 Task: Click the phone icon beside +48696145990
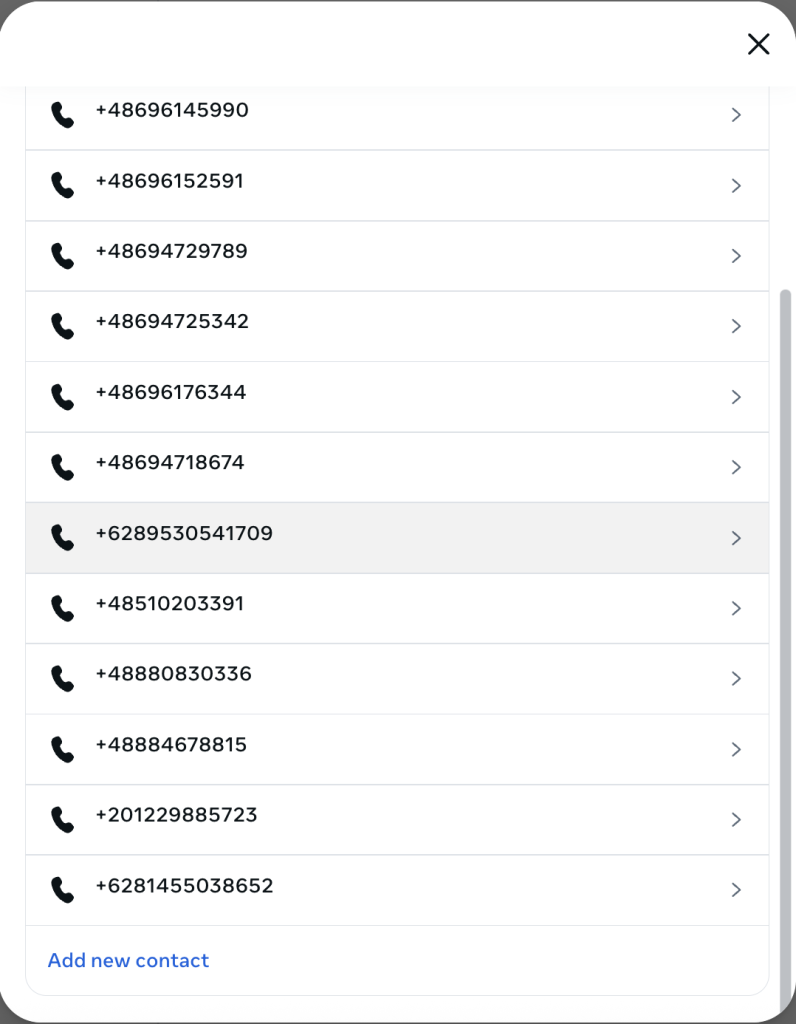pos(63,115)
